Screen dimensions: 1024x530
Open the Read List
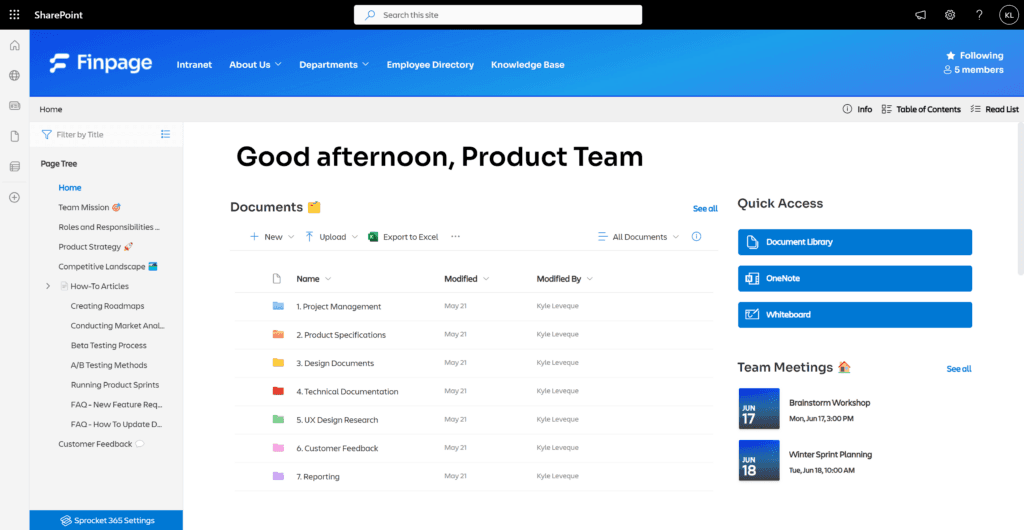(x=995, y=109)
